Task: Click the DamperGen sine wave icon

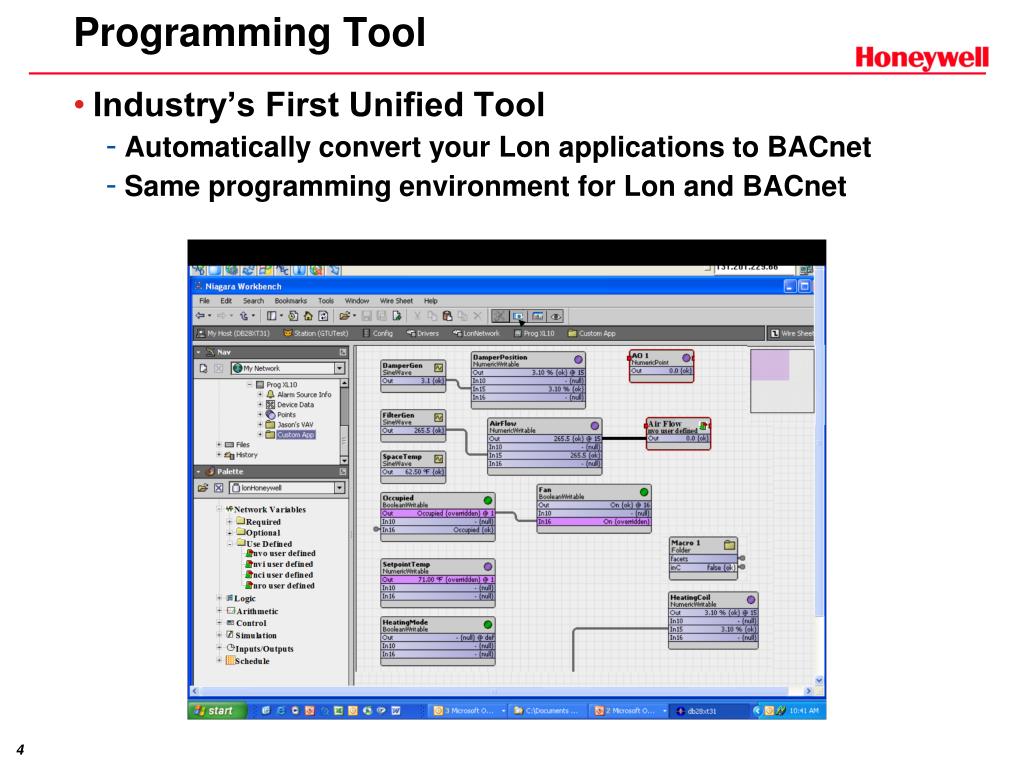Action: 439,368
